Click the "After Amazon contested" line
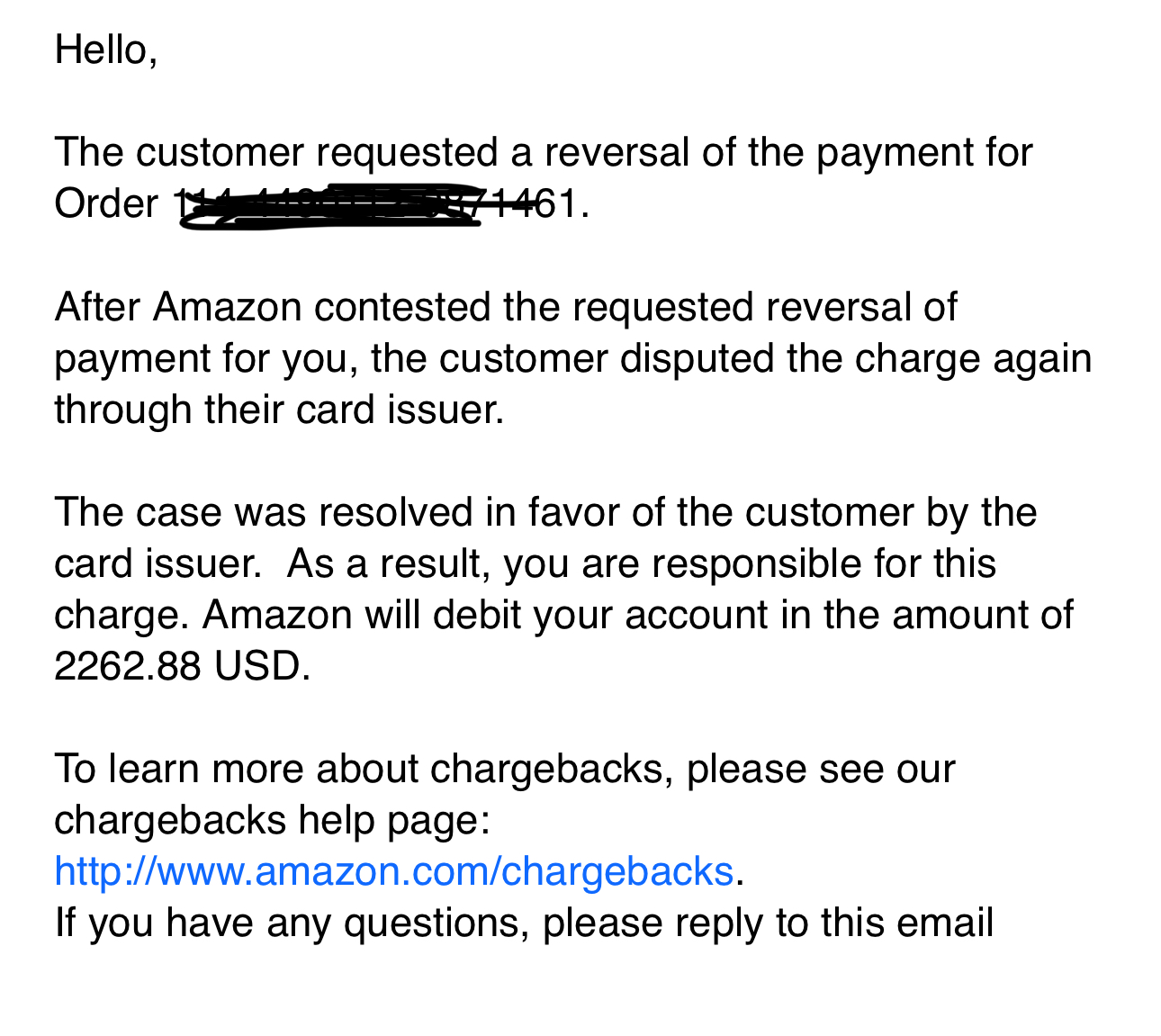 click(506, 307)
